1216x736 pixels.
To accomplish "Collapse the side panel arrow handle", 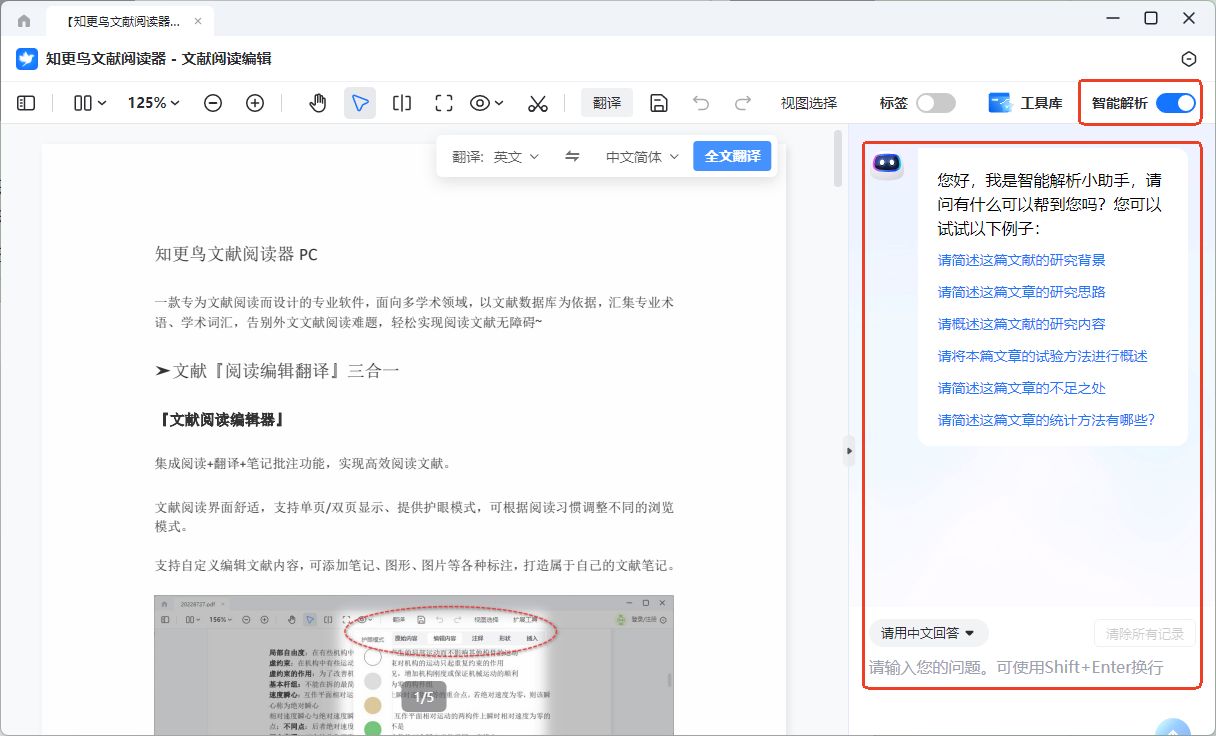I will point(849,451).
